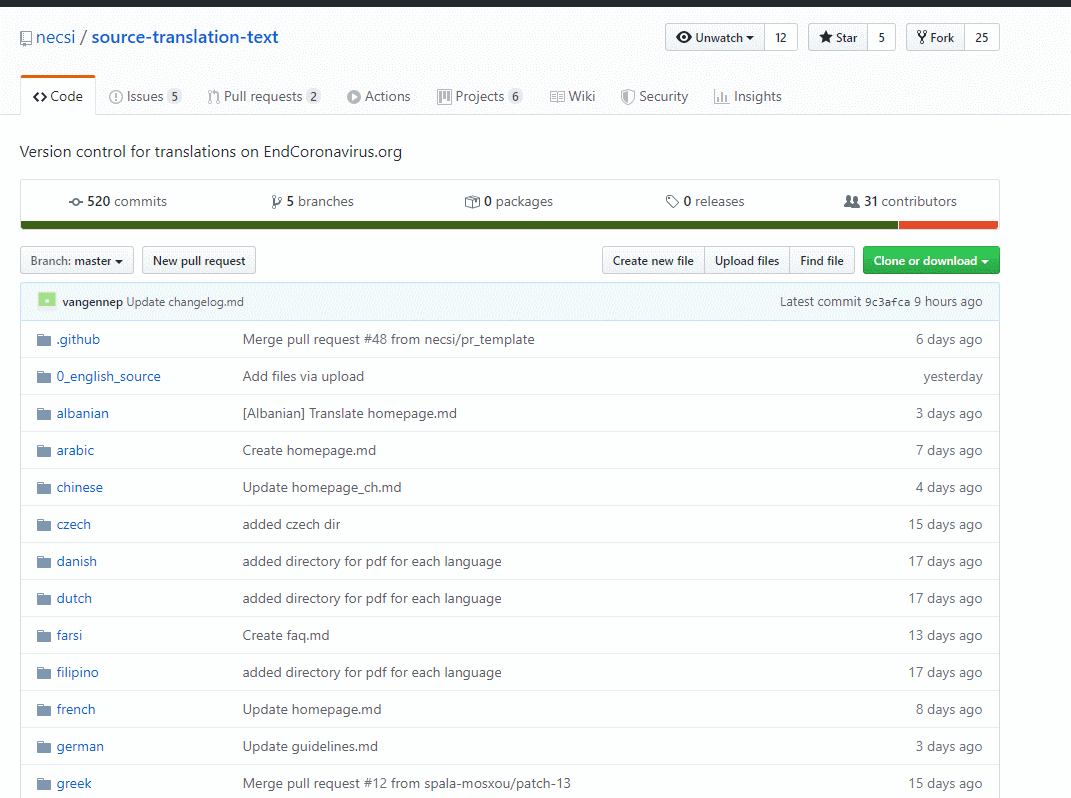Expand the Clone or download menu

(931, 260)
